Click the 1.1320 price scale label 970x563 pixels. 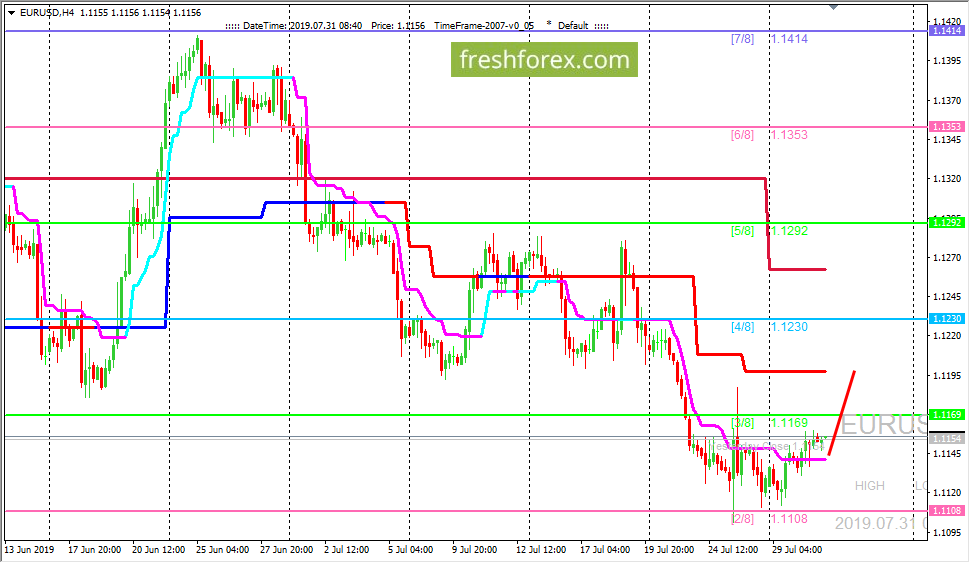(947, 179)
